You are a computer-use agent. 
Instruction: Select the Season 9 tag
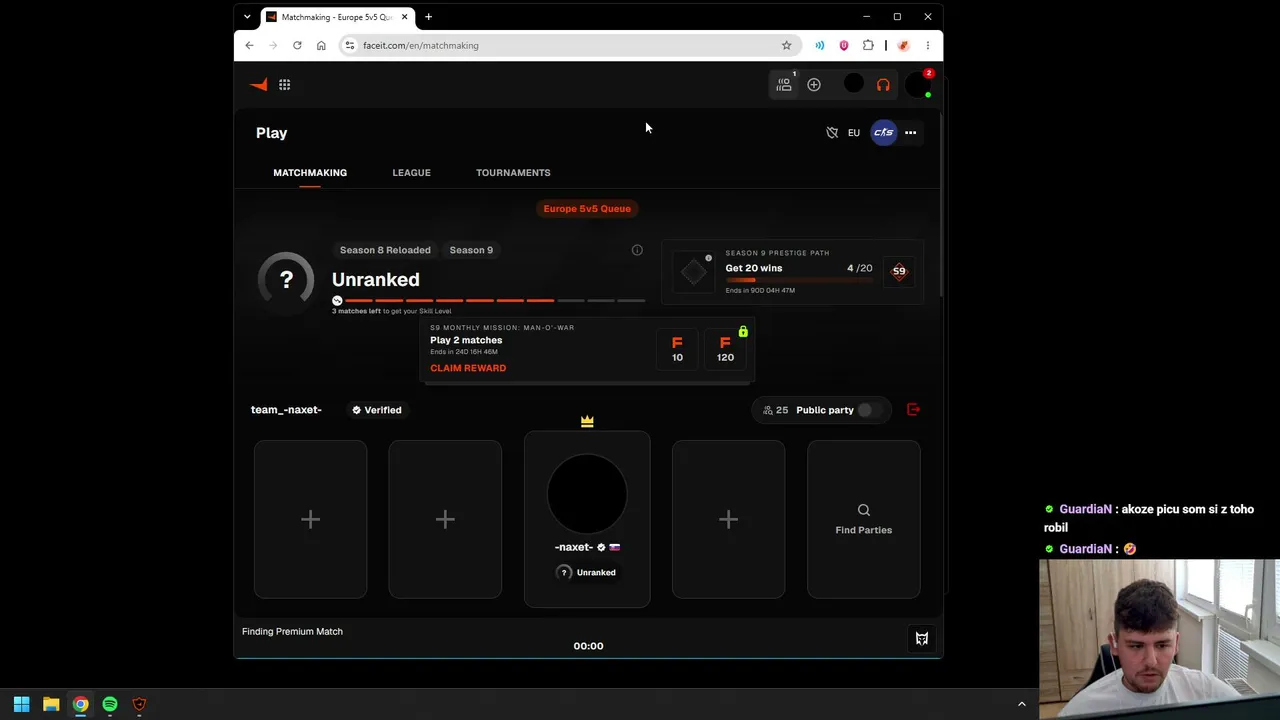click(471, 250)
